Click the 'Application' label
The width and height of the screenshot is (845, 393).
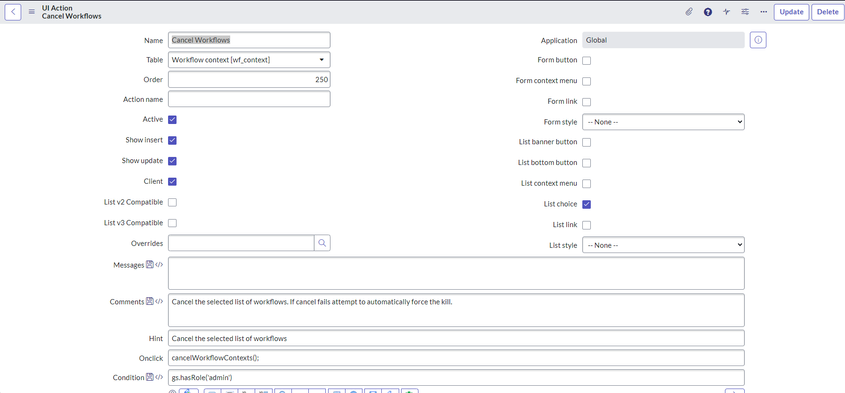coord(559,40)
